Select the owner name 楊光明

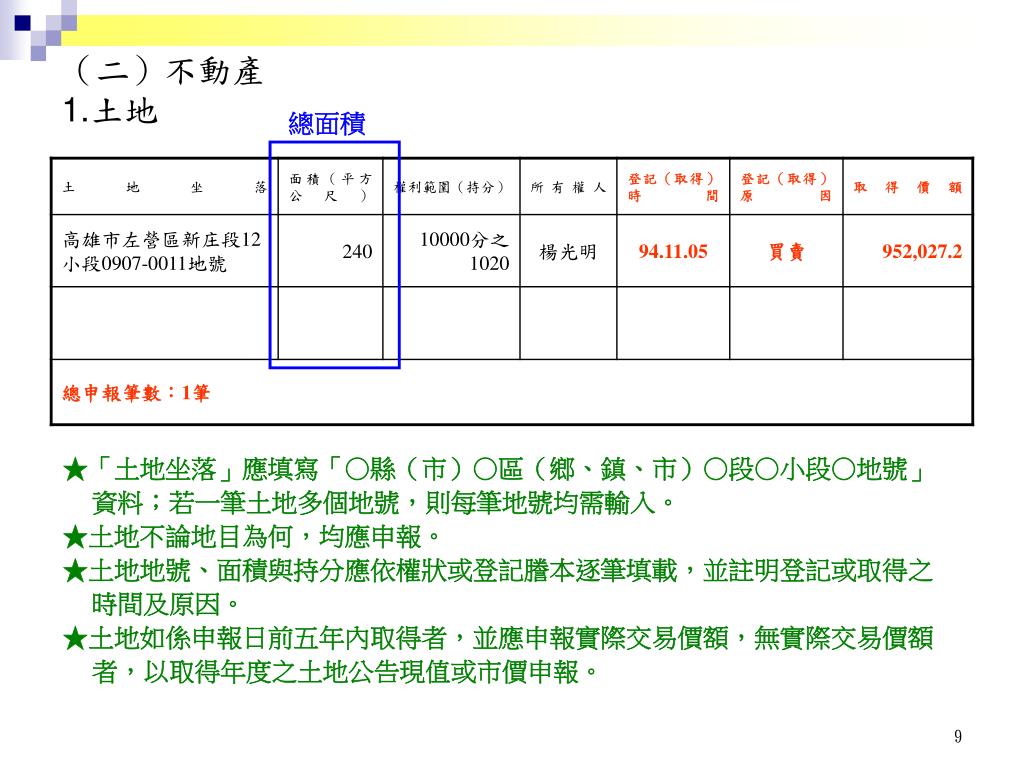click(568, 252)
